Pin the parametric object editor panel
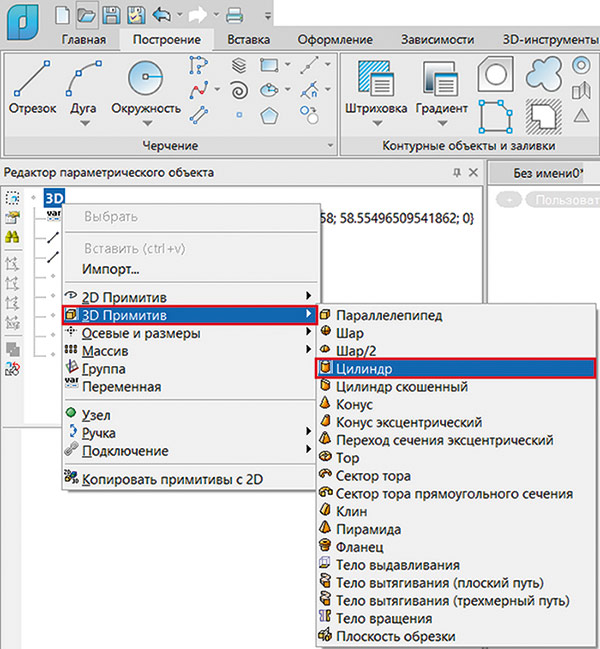 (x=458, y=173)
